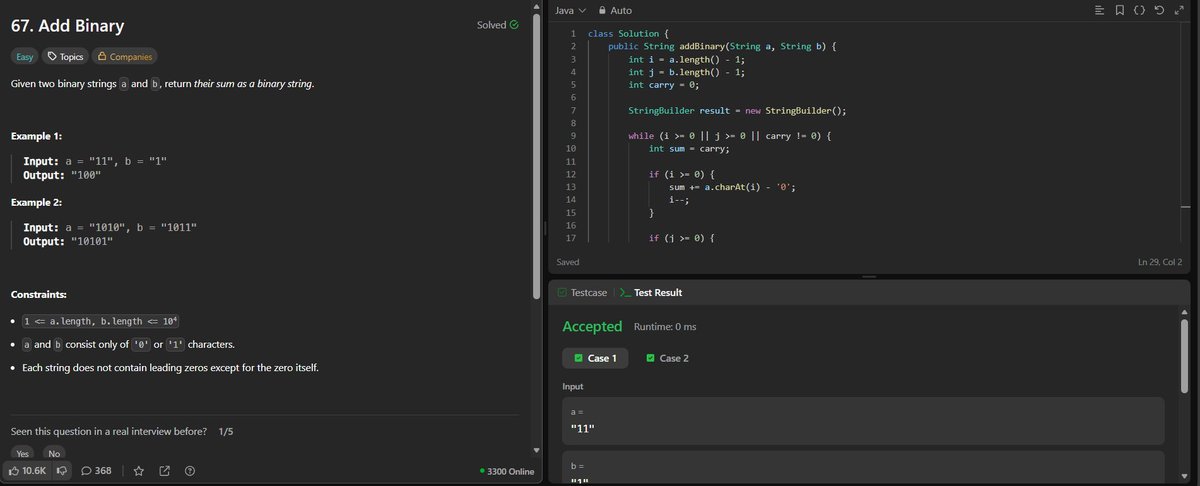This screenshot has height=486, width=1200.
Task: Click the Example 2 heading
Action: coord(37,202)
